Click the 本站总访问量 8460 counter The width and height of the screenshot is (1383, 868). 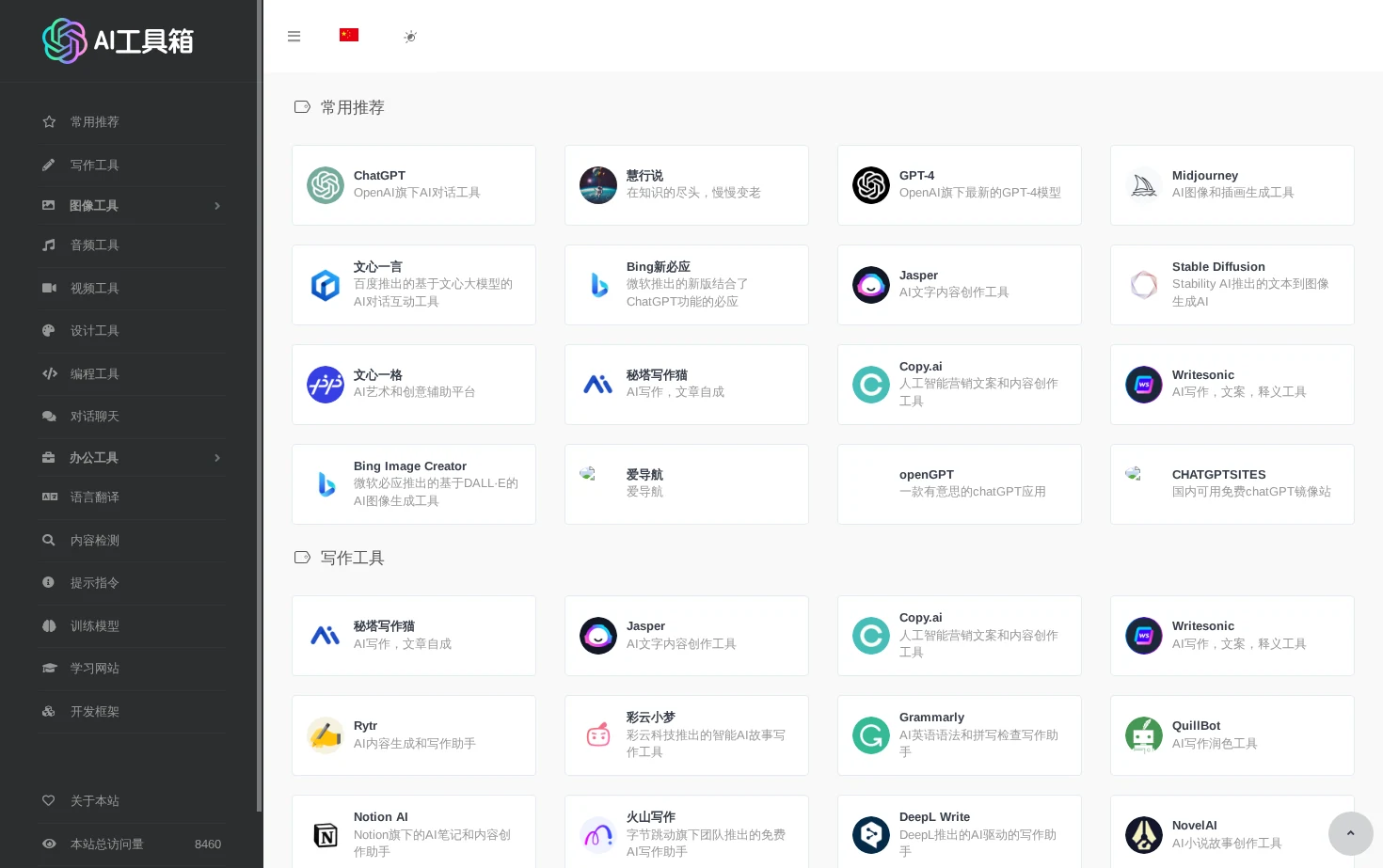click(x=132, y=844)
